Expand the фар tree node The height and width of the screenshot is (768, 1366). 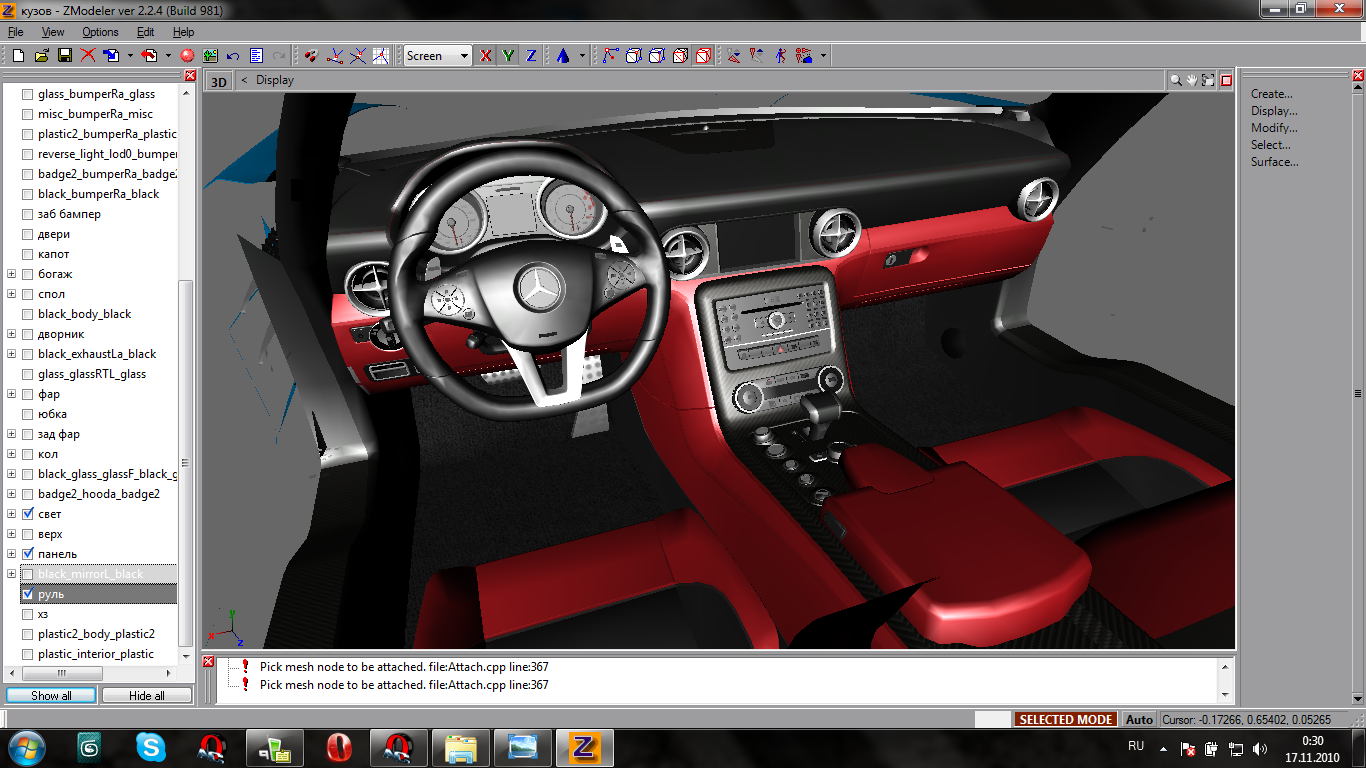tap(12, 394)
